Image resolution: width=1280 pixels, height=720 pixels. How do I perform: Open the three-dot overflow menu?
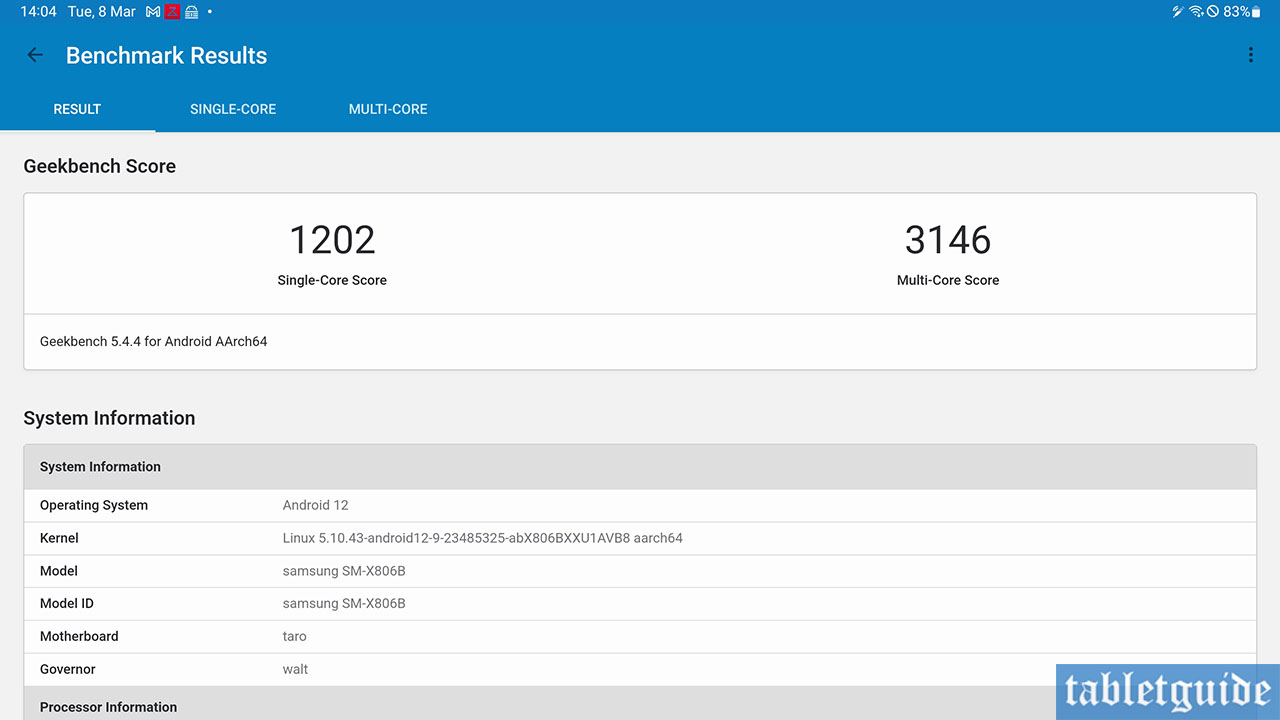coord(1250,55)
